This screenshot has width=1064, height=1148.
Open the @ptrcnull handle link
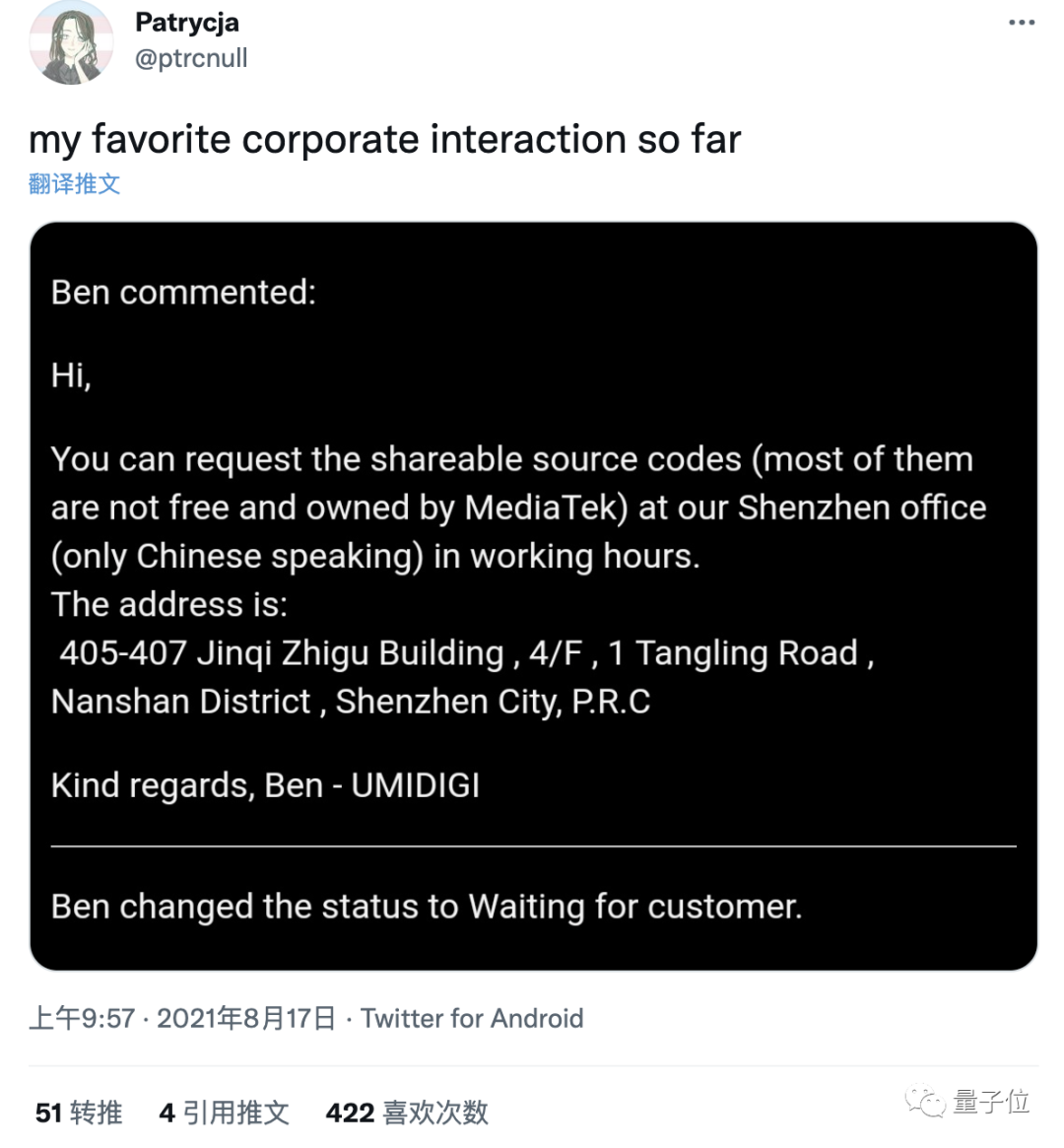192,58
